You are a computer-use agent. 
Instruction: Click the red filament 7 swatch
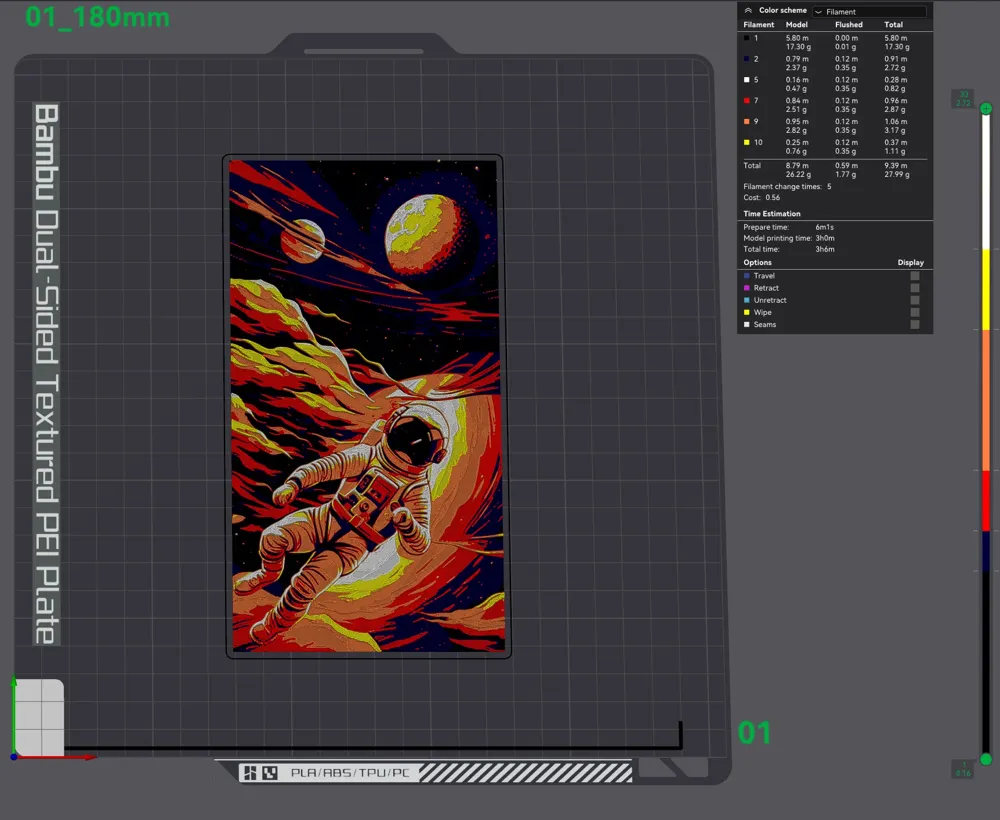pos(746,101)
